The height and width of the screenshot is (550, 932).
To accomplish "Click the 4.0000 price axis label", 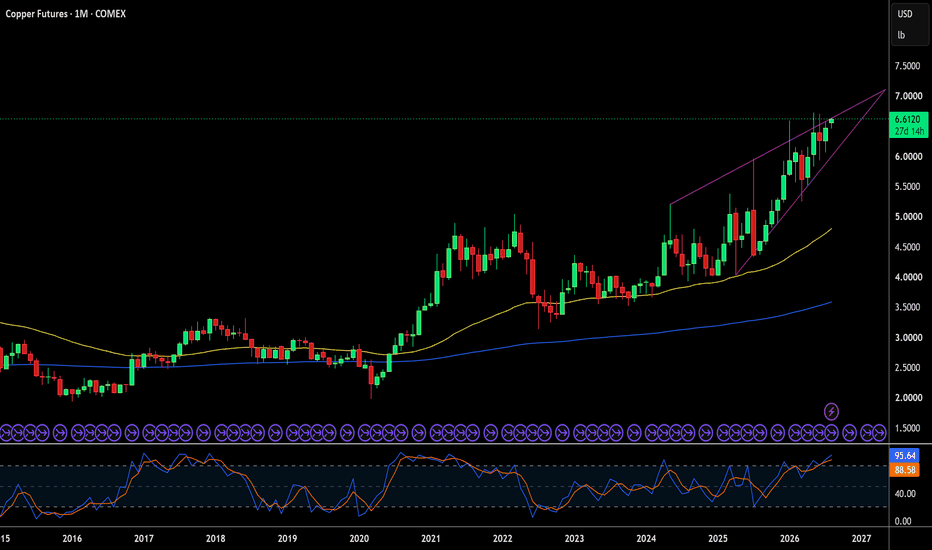I will click(908, 277).
